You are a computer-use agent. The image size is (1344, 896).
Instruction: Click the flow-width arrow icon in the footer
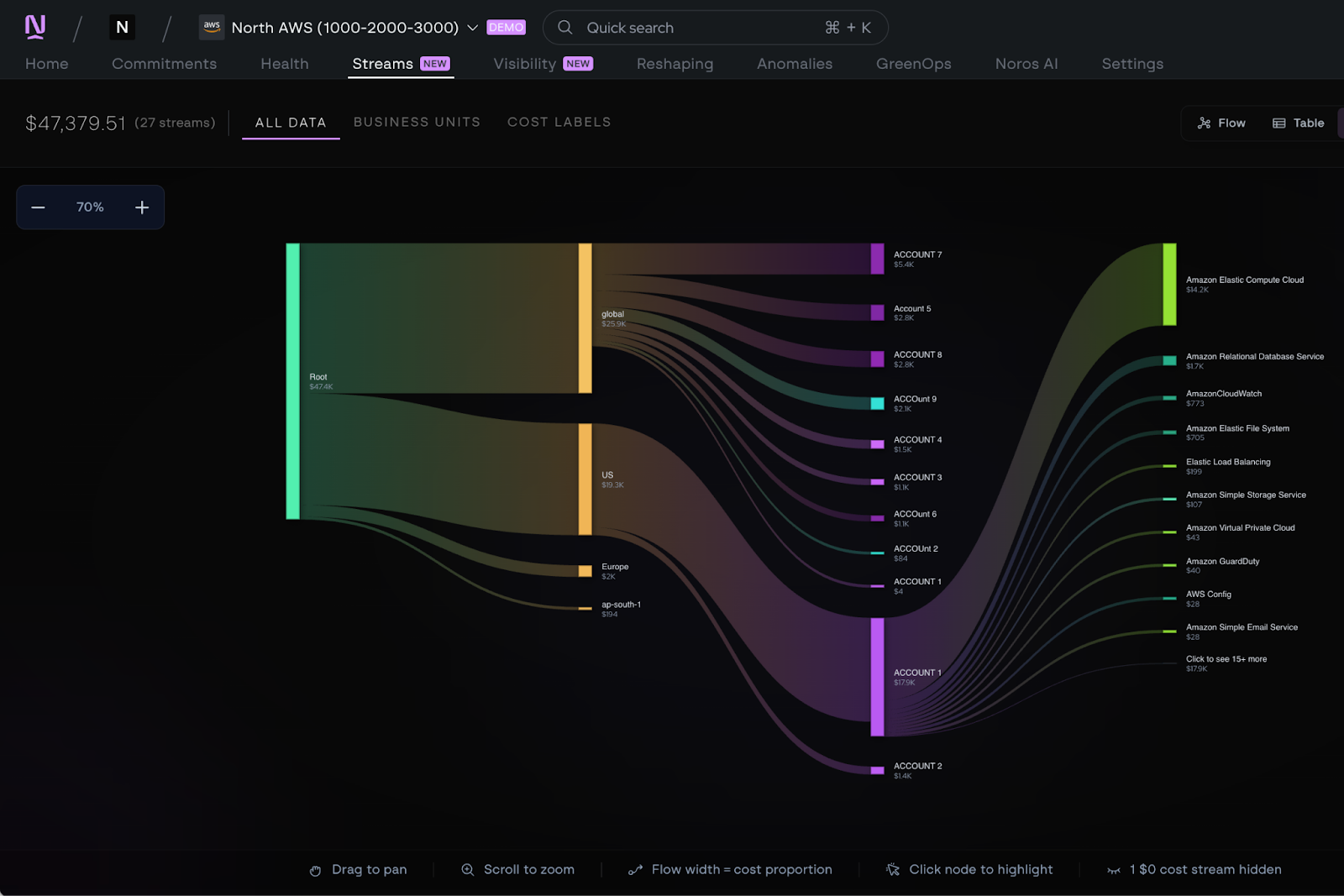coord(635,869)
